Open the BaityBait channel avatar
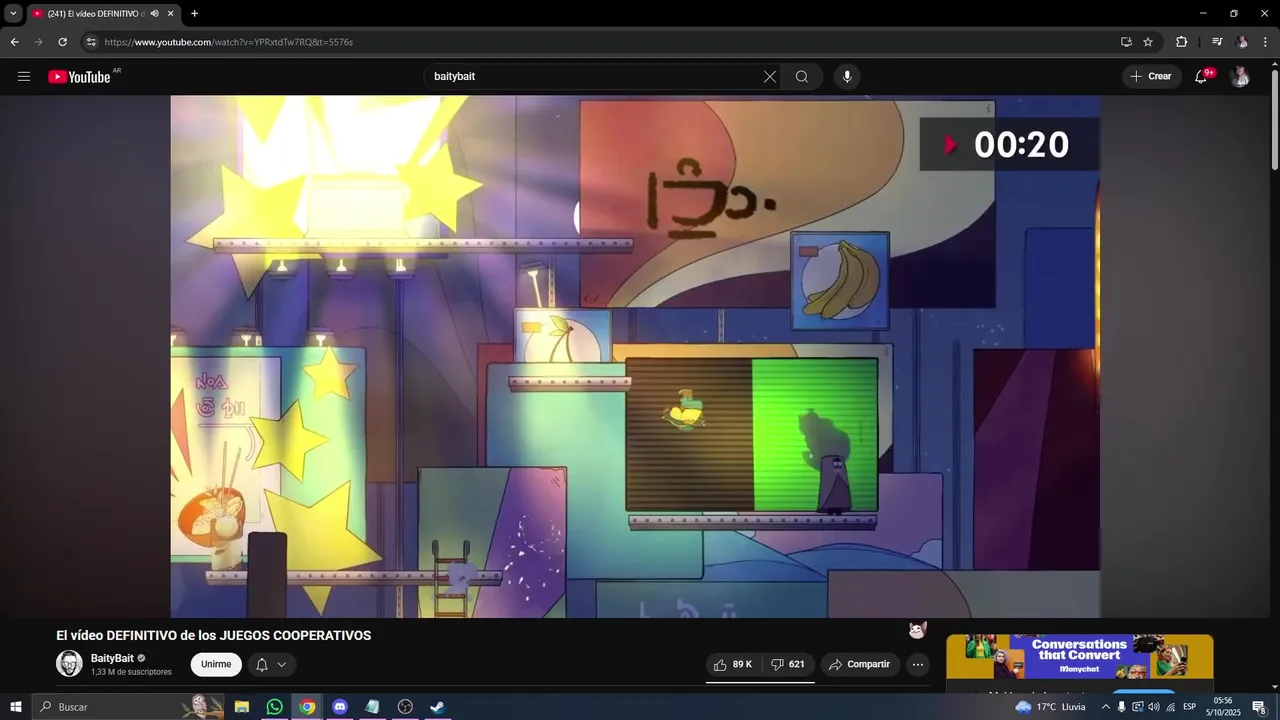This screenshot has height=720, width=1280. (x=69, y=664)
